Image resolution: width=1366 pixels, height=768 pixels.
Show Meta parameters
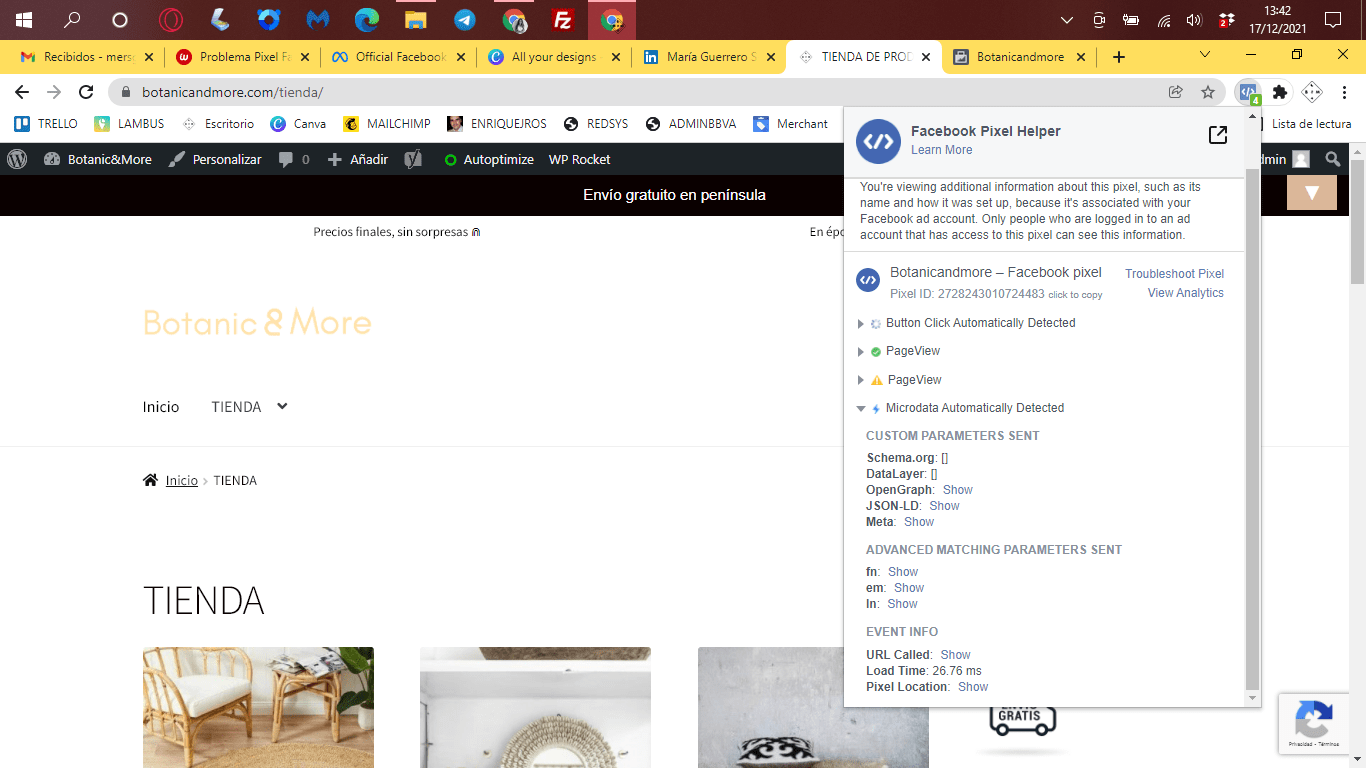[919, 522]
